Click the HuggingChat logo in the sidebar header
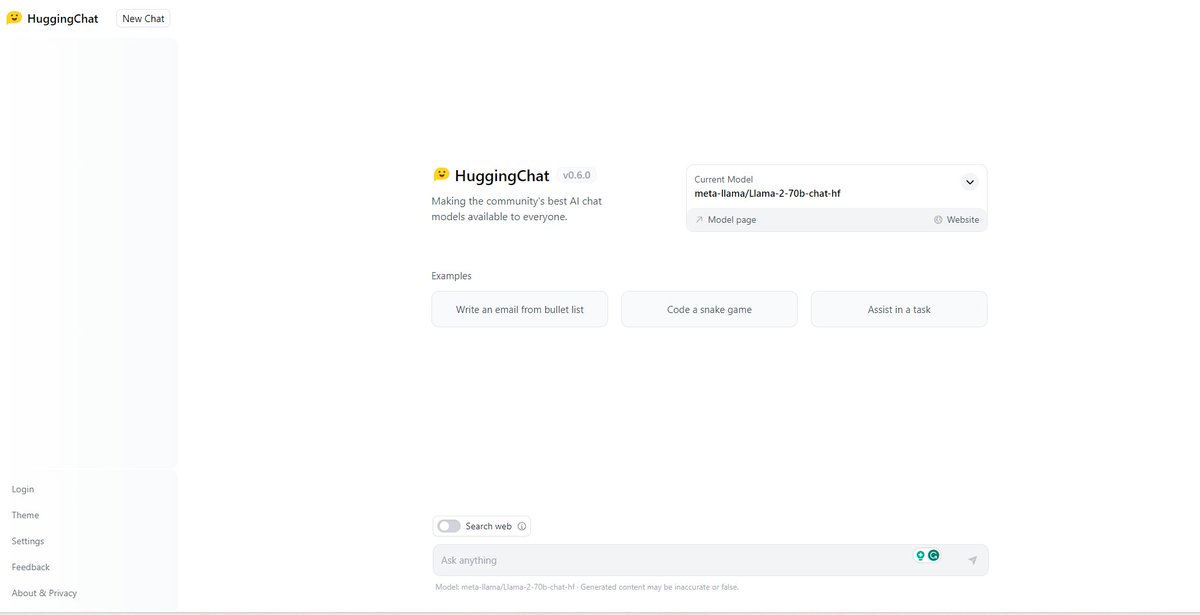1200x615 pixels. coord(52,18)
